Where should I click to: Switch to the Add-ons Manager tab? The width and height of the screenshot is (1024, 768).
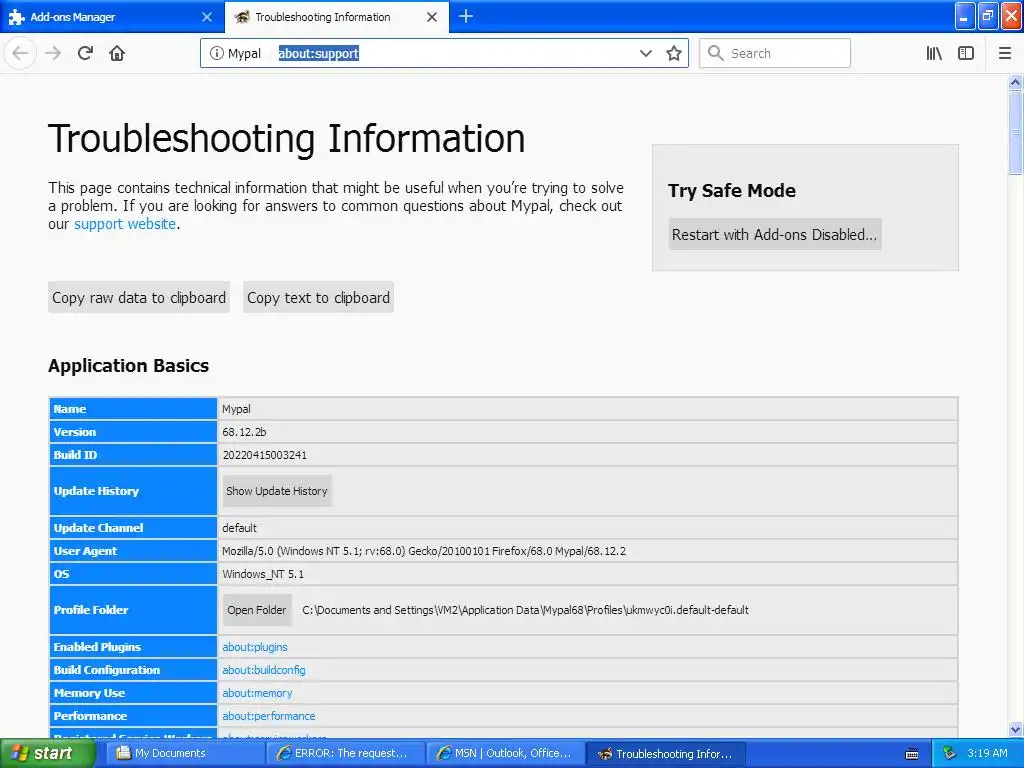click(111, 17)
